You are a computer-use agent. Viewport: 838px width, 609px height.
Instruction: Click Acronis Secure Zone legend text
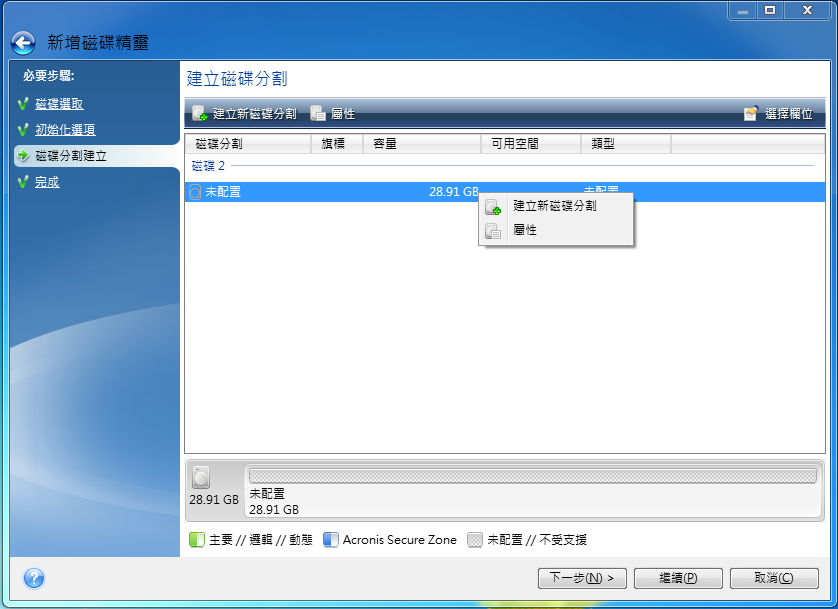(x=400, y=540)
